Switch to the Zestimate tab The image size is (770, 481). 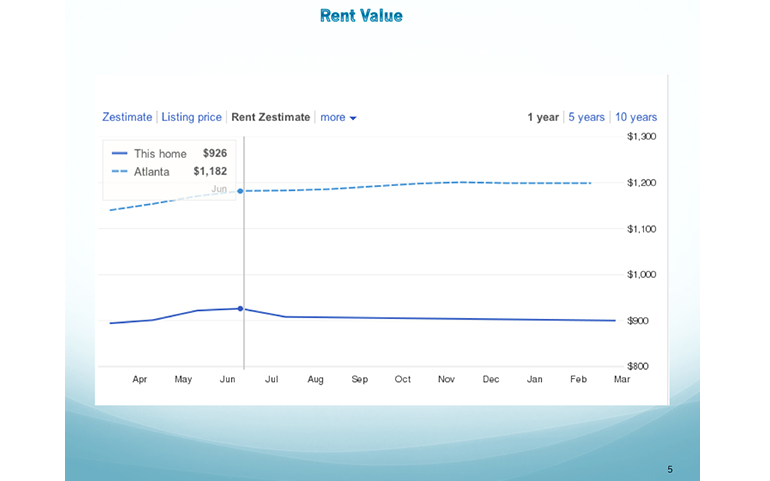127,117
